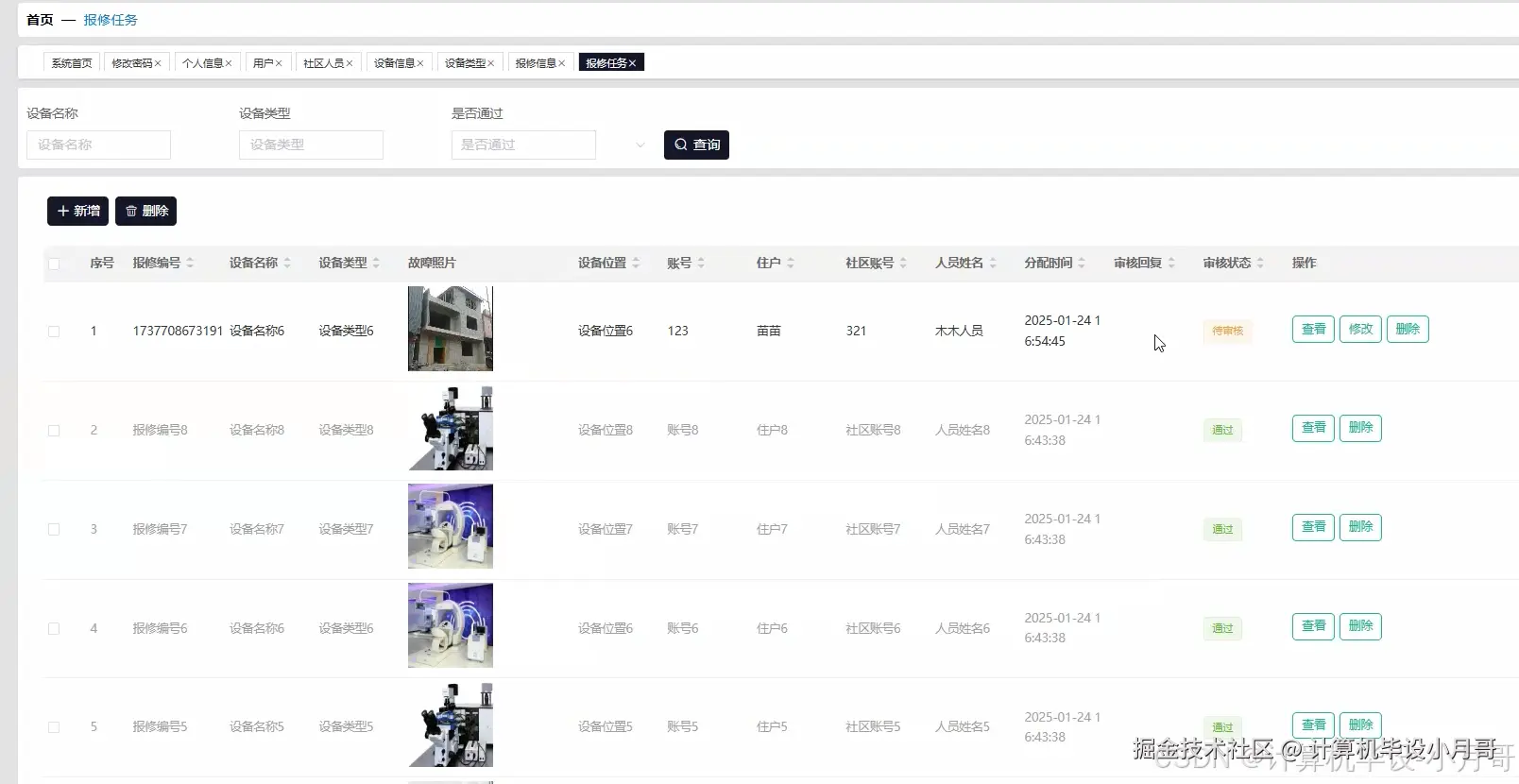Sort by 设备名称 column arrows
The height and width of the screenshot is (784, 1519).
click(287, 263)
